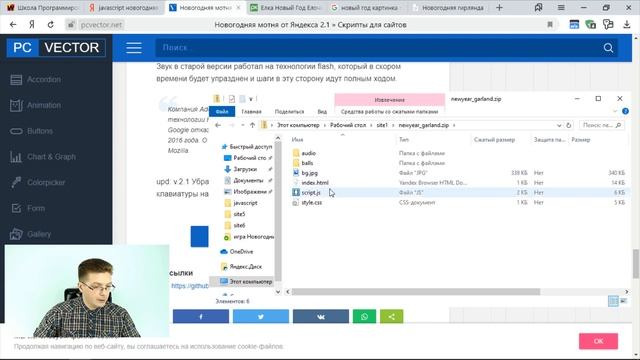Screen dimensions: 640x360
Task: Click the site search magnifier icon
Action: click(x=608, y=48)
